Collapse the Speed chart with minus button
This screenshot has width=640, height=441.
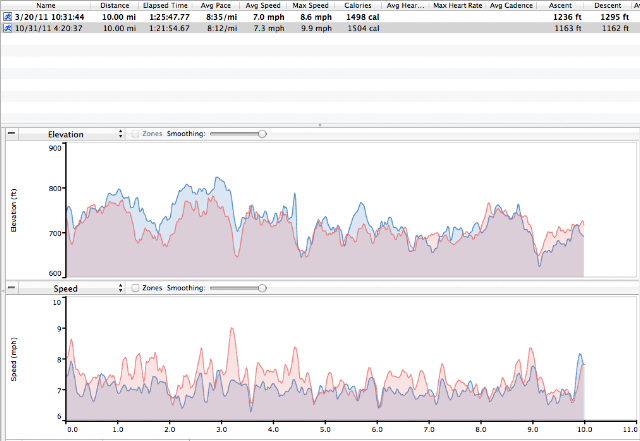point(11,288)
